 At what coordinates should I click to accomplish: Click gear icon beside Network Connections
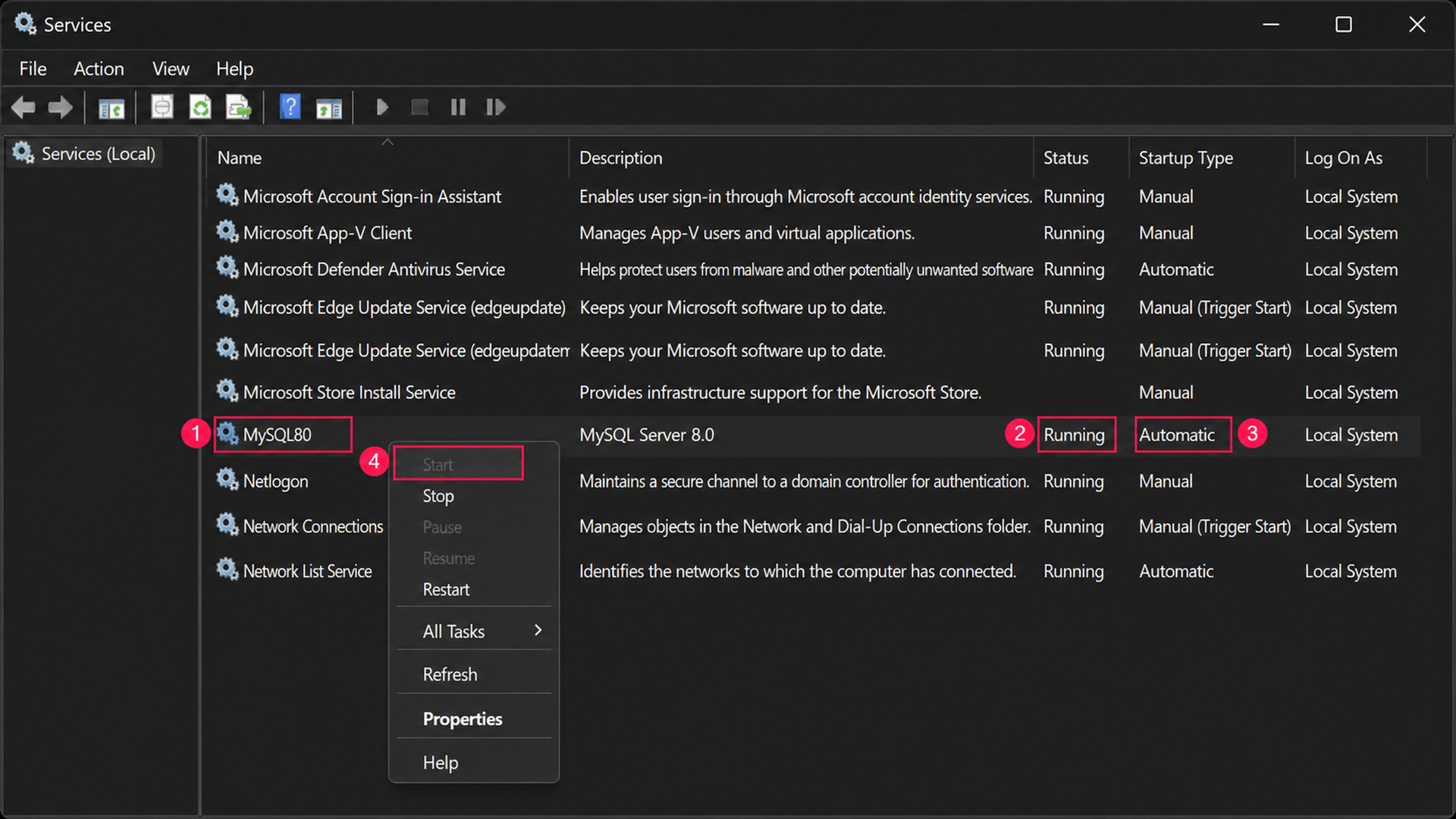point(227,525)
